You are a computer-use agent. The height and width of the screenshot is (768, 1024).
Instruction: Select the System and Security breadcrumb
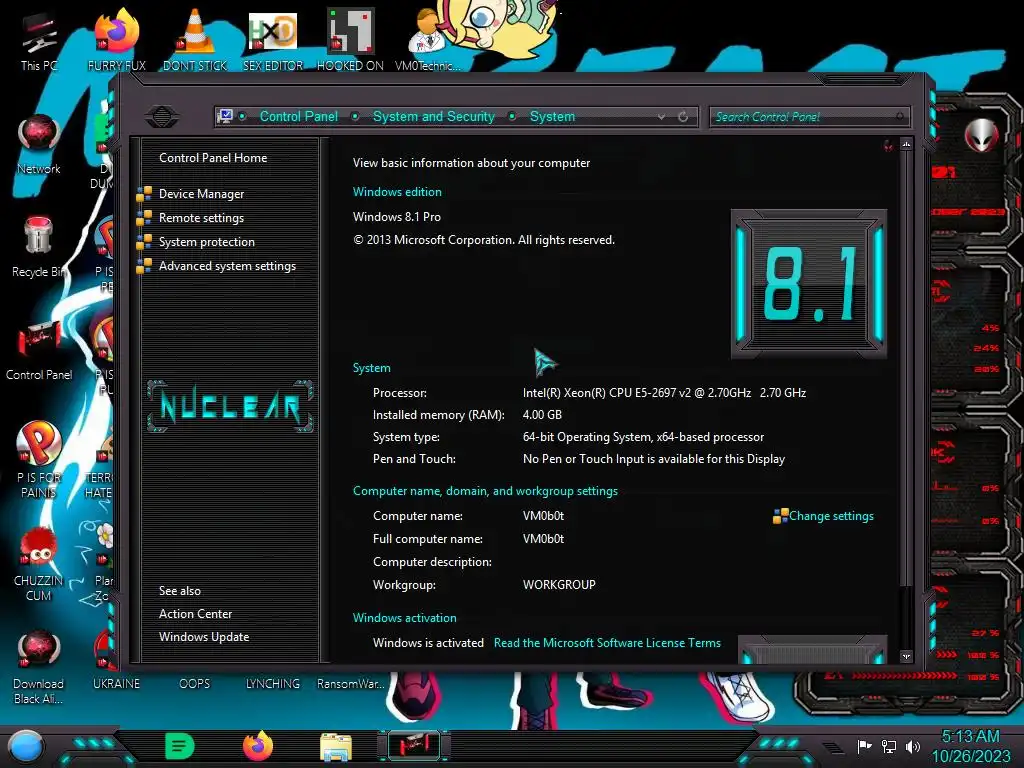434,116
